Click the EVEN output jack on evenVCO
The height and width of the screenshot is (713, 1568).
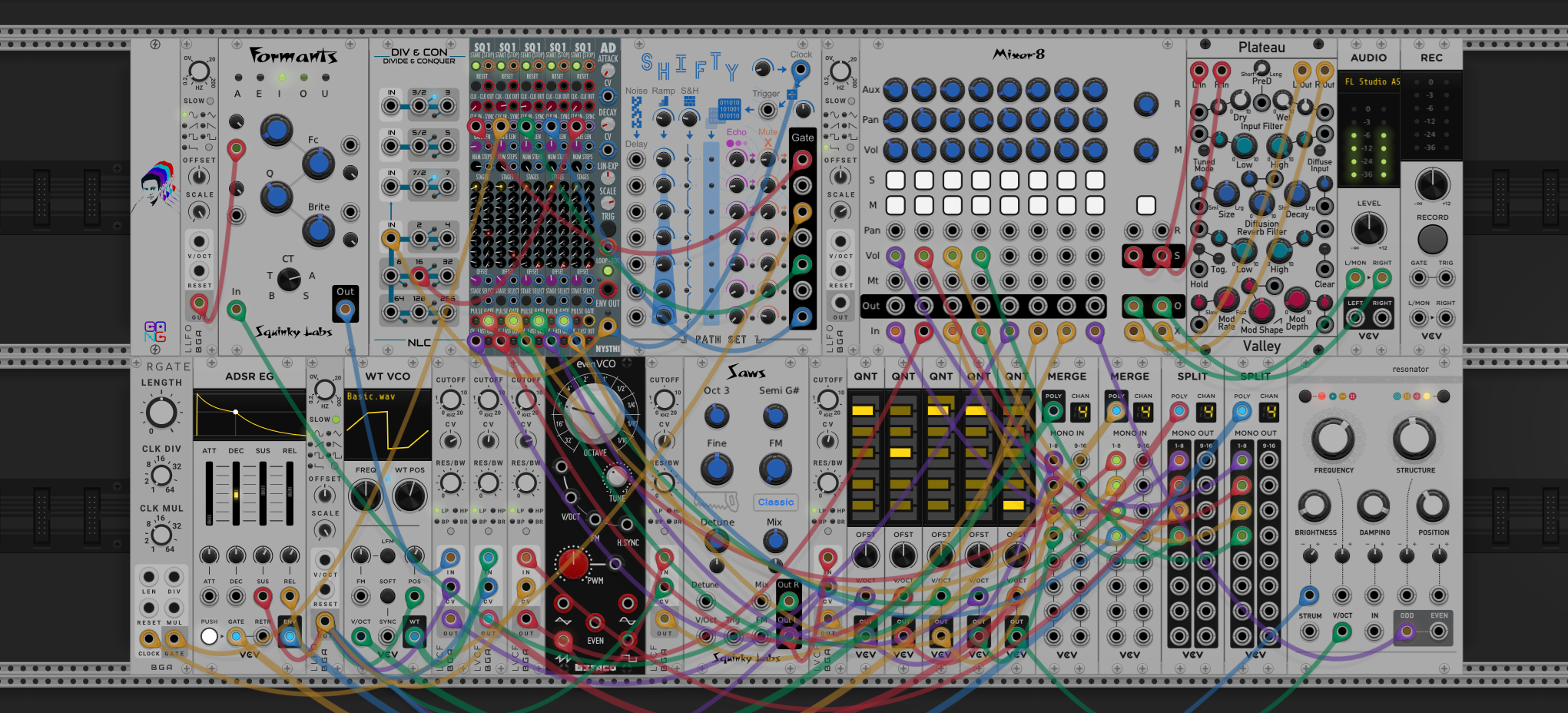click(x=595, y=622)
